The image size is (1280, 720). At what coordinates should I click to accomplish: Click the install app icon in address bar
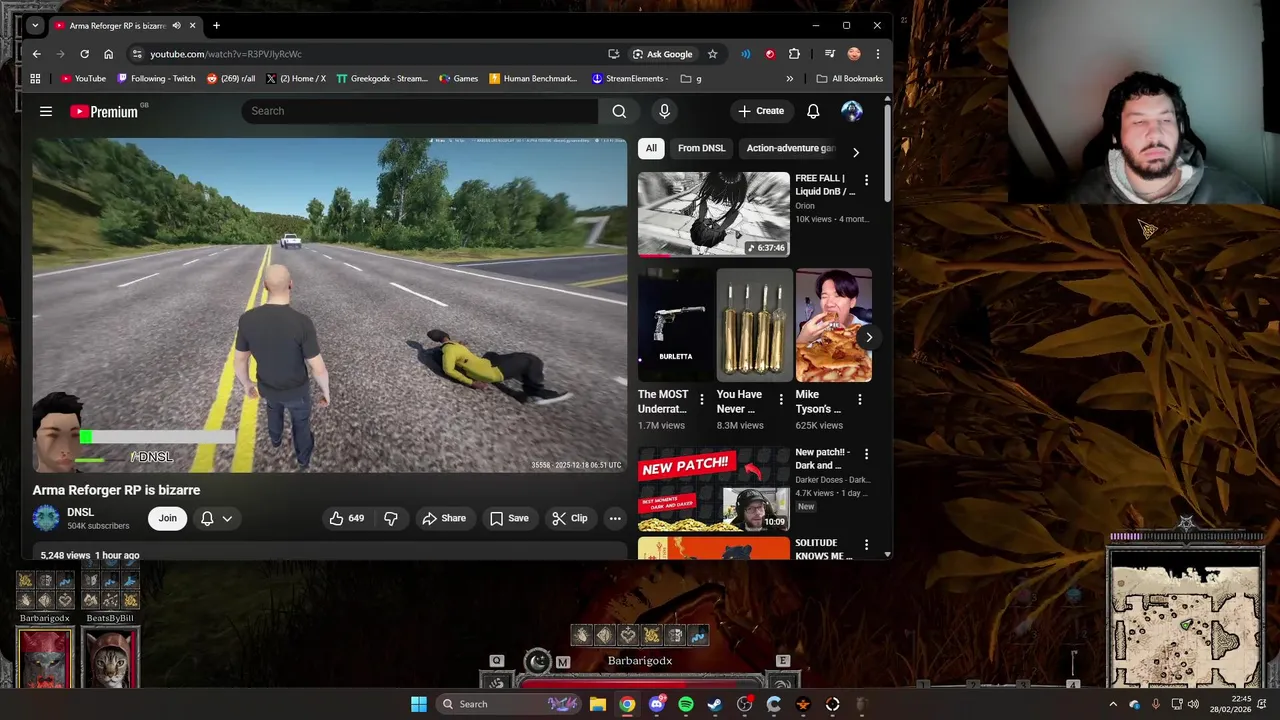coord(613,54)
